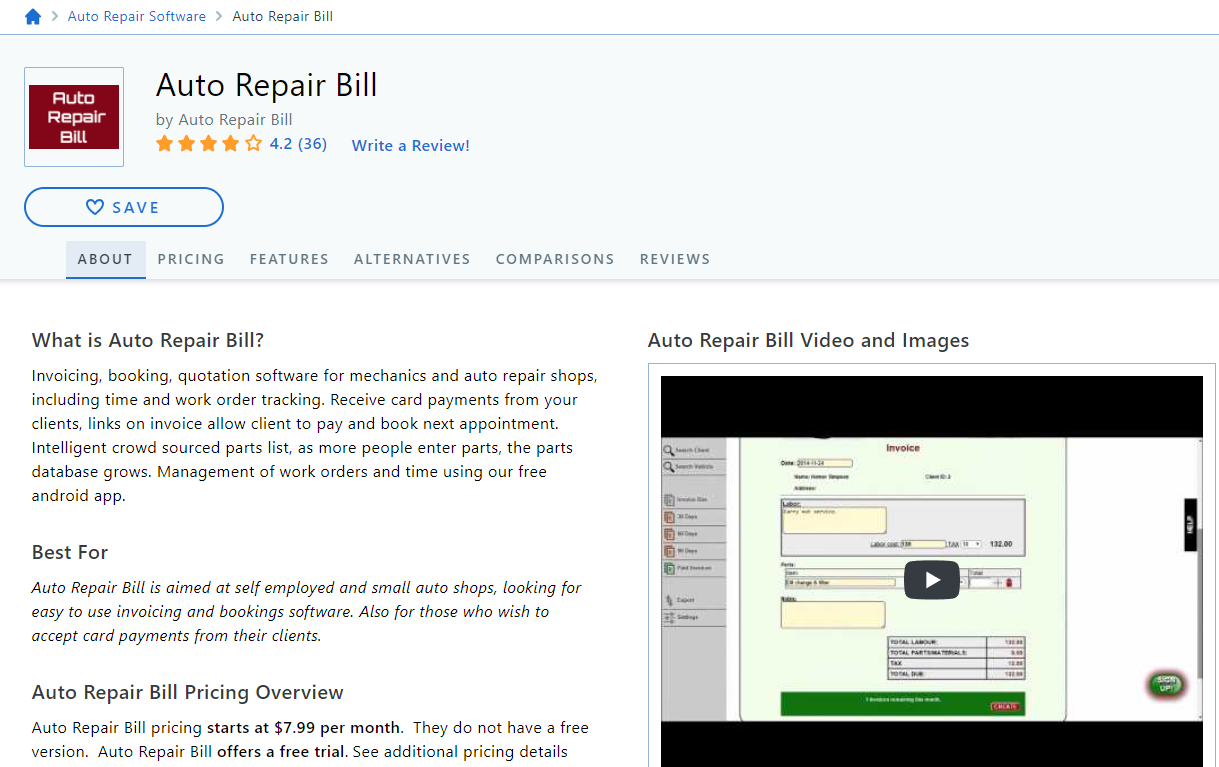Image resolution: width=1219 pixels, height=767 pixels.
Task: Click the by Auto Repair Bill vendor text
Action: point(224,119)
